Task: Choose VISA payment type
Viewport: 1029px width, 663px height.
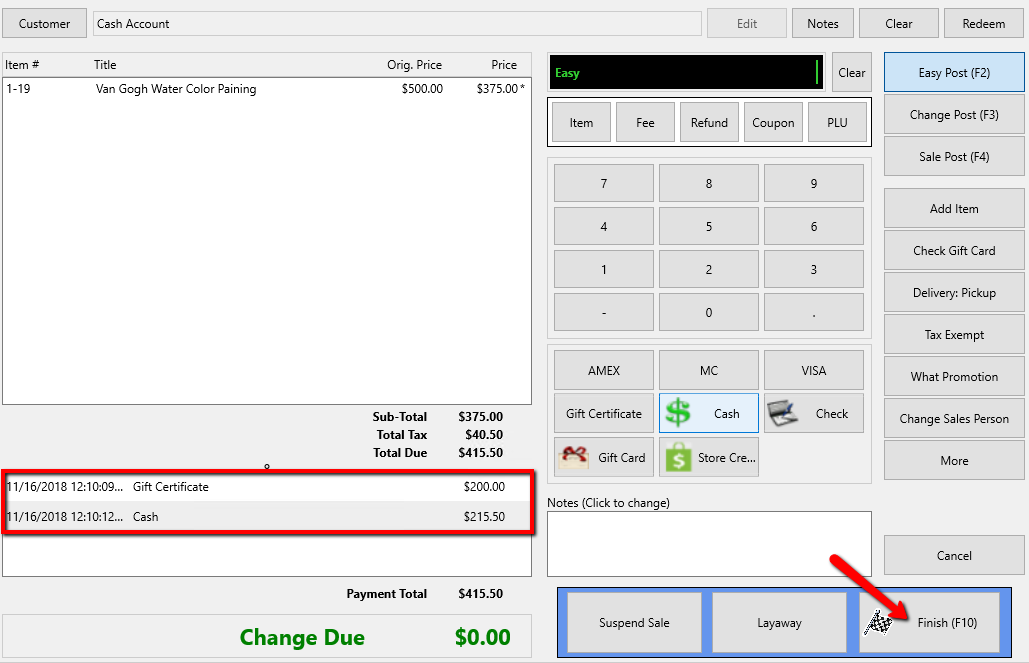Action: click(814, 370)
